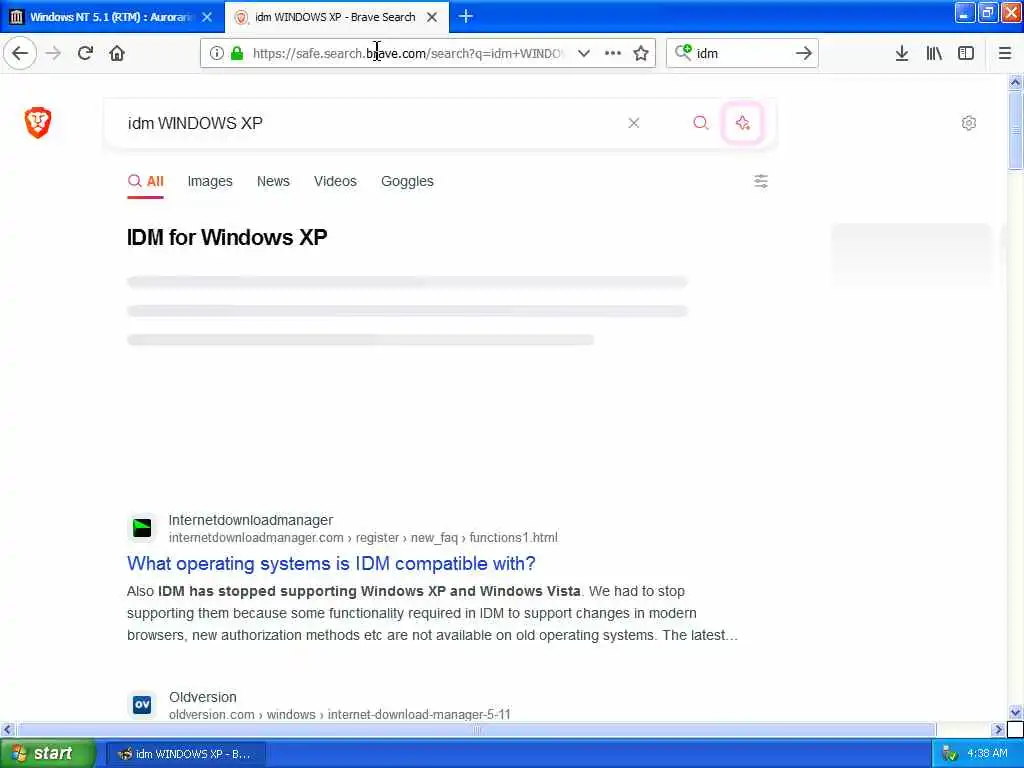
Task: Switch to News results
Action: click(273, 181)
